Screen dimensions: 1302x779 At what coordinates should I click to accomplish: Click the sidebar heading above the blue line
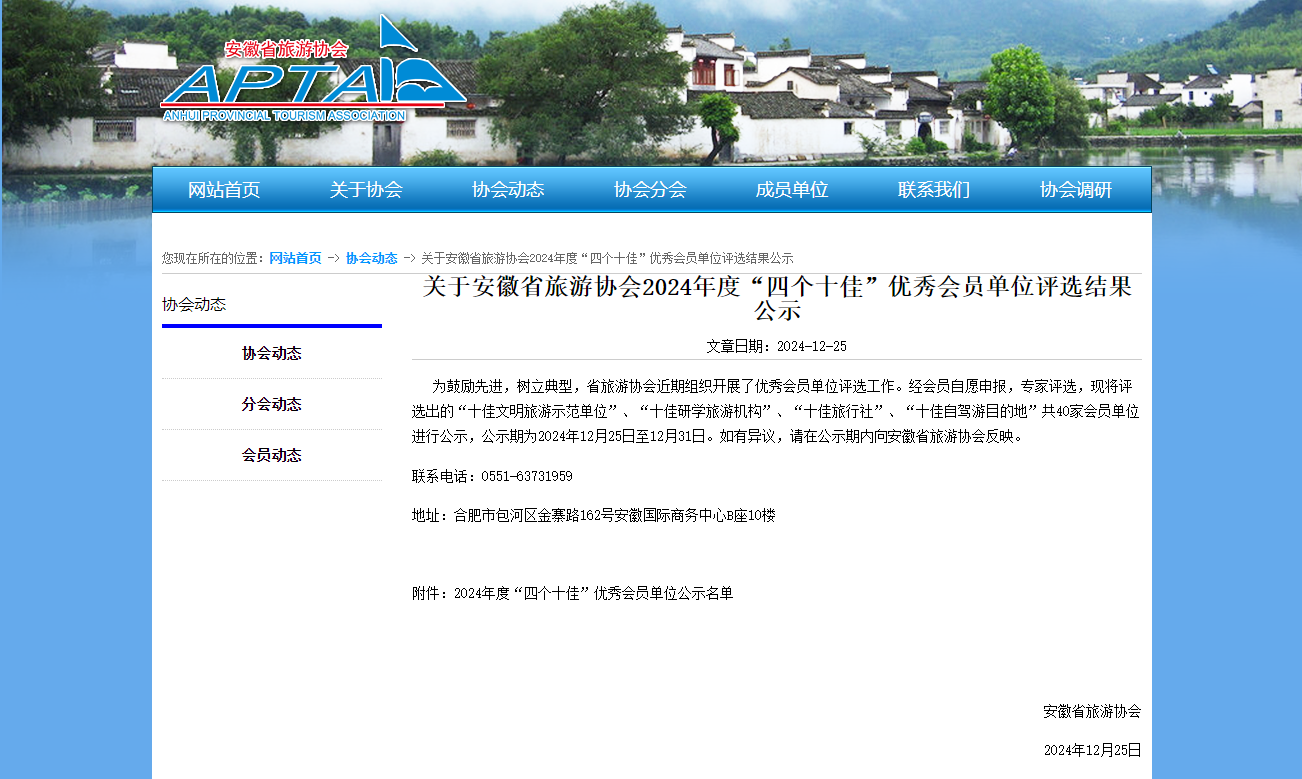[194, 305]
